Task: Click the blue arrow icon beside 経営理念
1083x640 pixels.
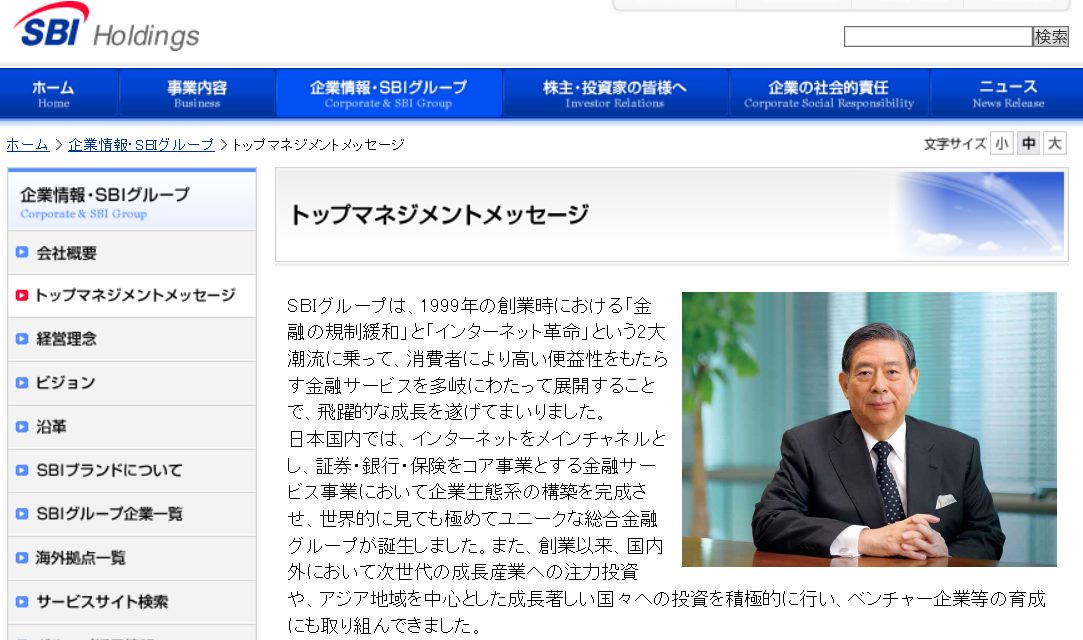Action: point(22,339)
